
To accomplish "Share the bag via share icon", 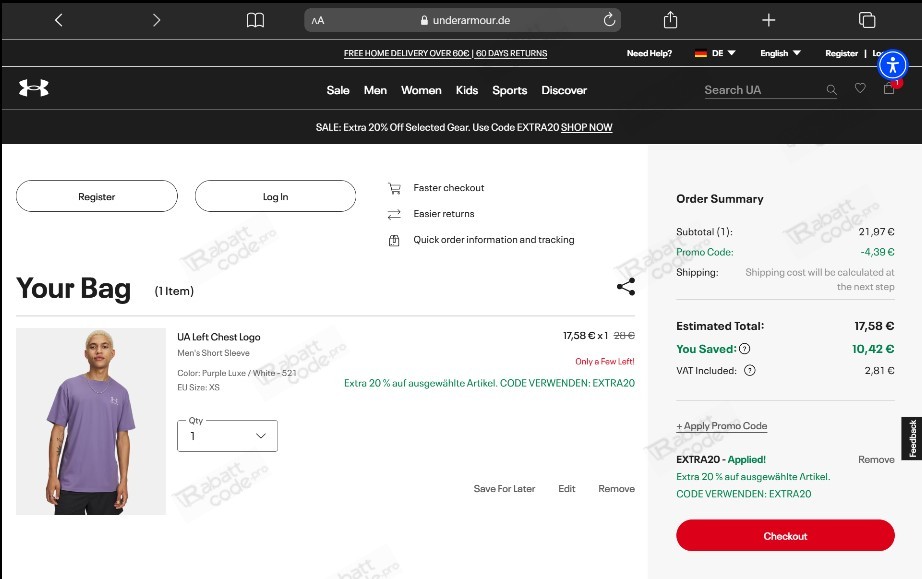I will [626, 286].
